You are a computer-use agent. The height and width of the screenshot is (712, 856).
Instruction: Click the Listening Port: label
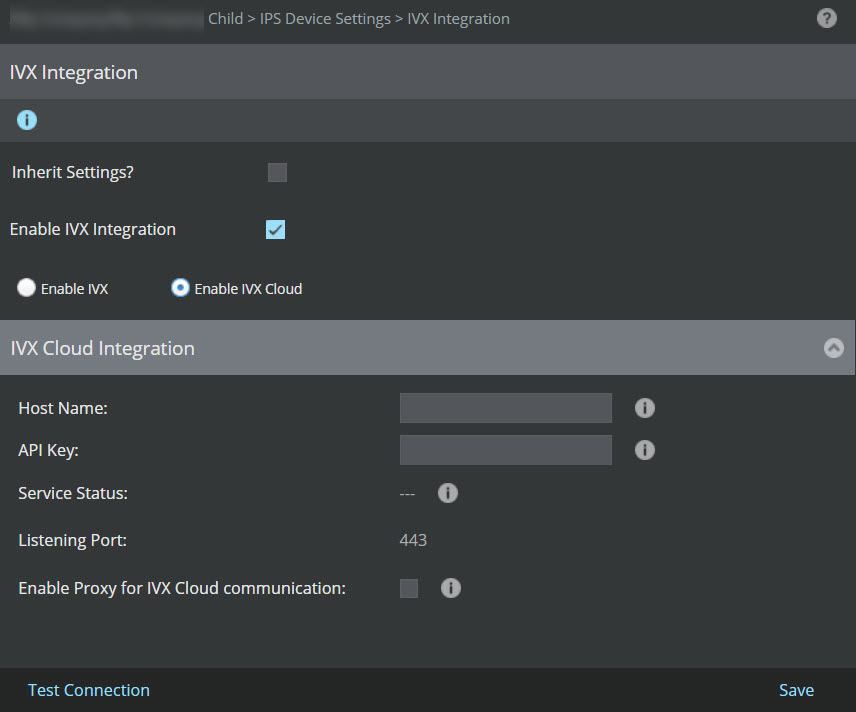[x=73, y=541]
